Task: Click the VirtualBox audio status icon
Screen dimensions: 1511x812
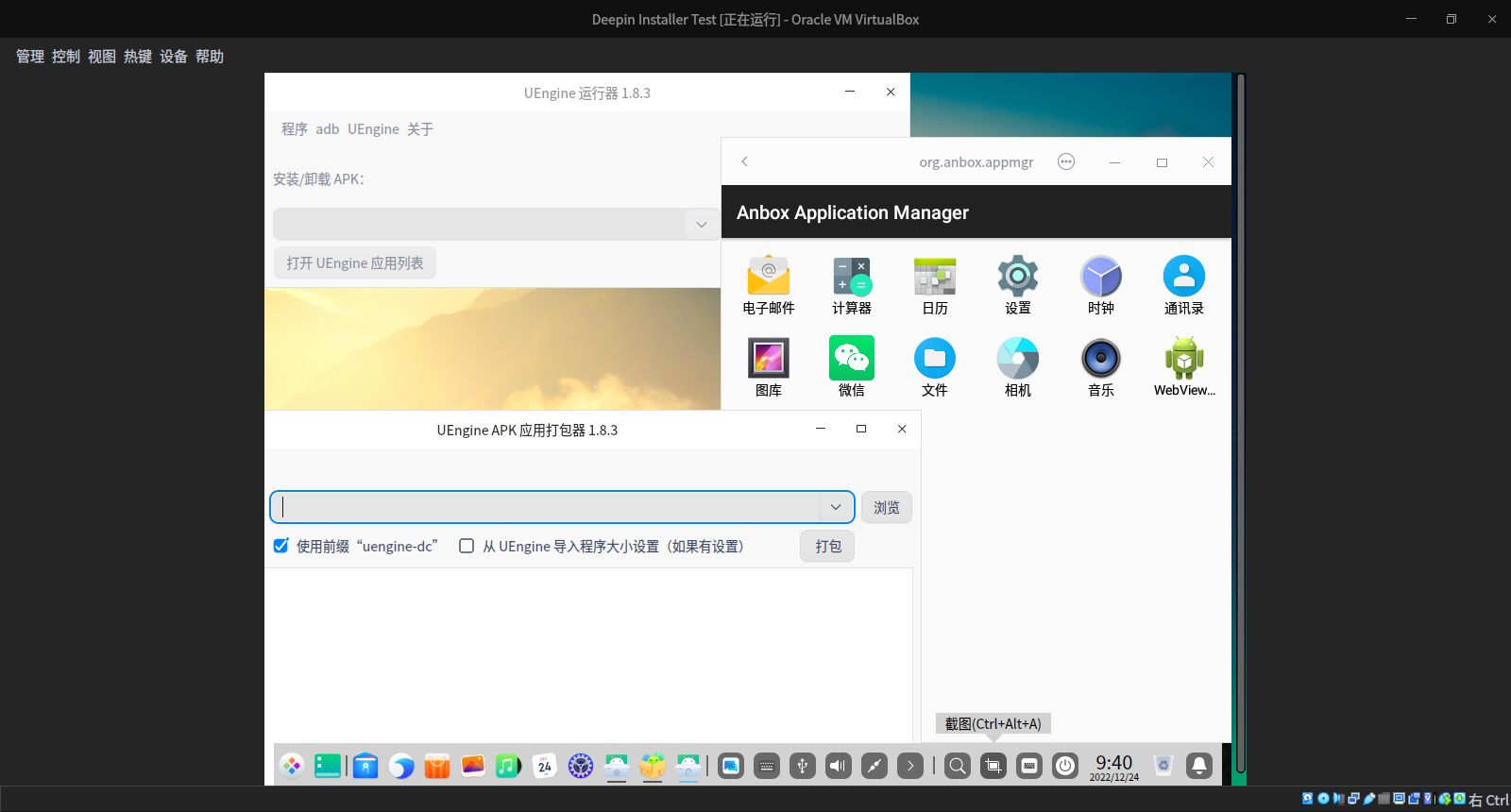Action: point(1338,798)
